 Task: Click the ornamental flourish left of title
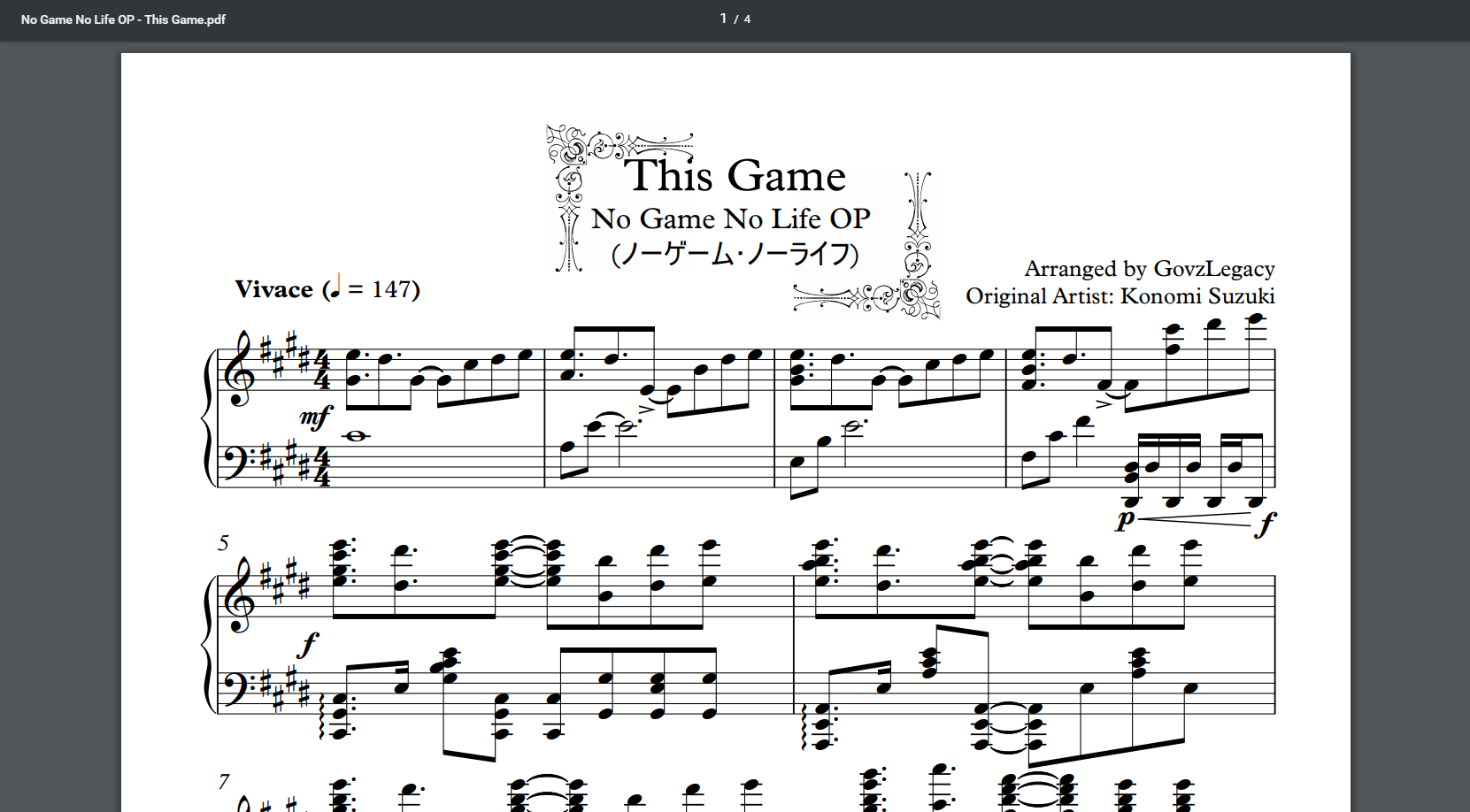[x=568, y=199]
